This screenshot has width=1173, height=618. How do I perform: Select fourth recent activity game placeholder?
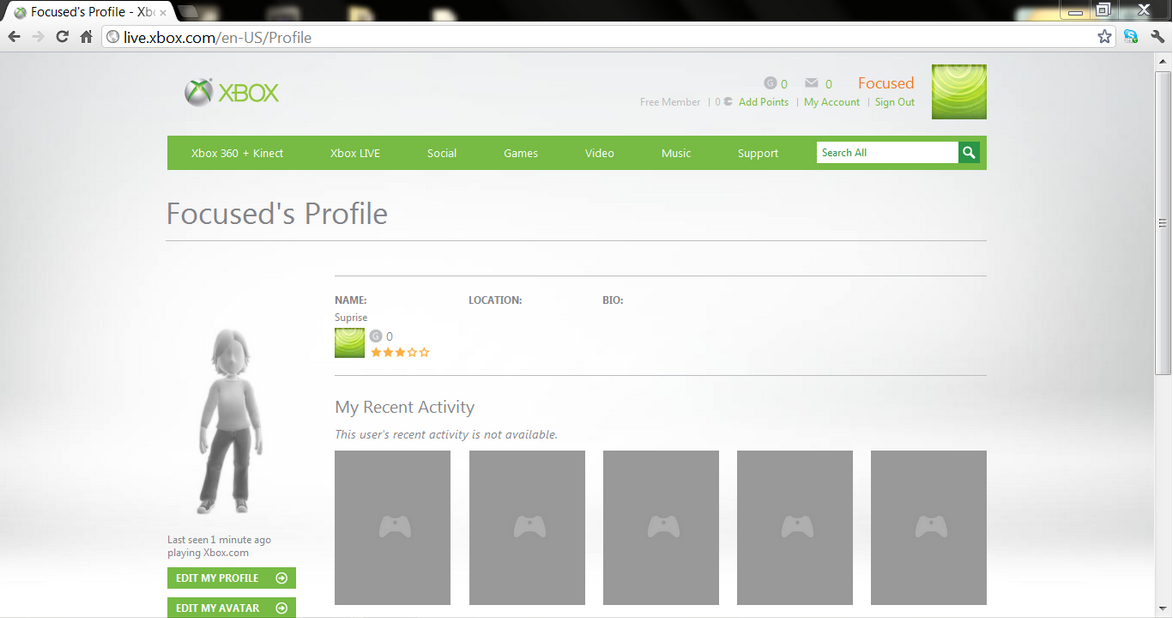click(x=794, y=527)
